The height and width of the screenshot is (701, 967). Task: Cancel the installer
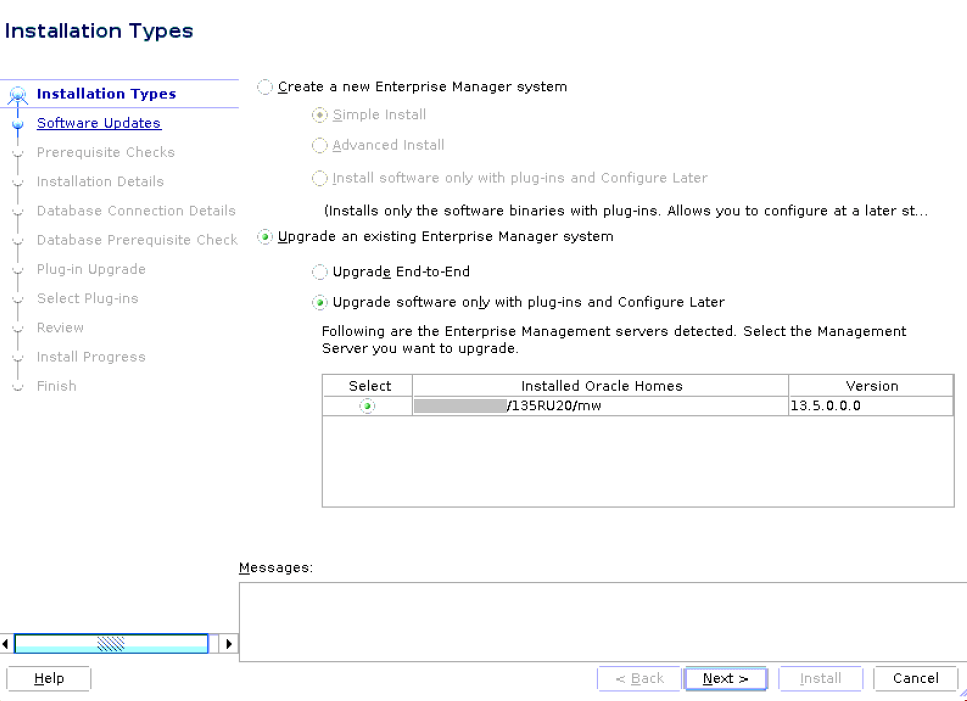(915, 678)
